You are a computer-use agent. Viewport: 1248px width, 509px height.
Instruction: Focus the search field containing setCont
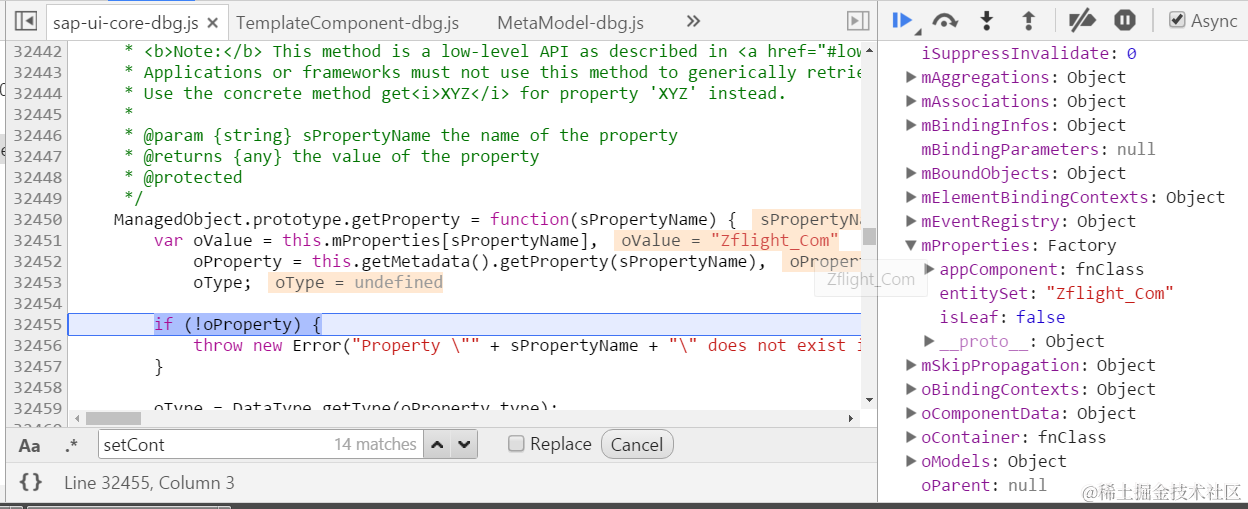[260, 444]
